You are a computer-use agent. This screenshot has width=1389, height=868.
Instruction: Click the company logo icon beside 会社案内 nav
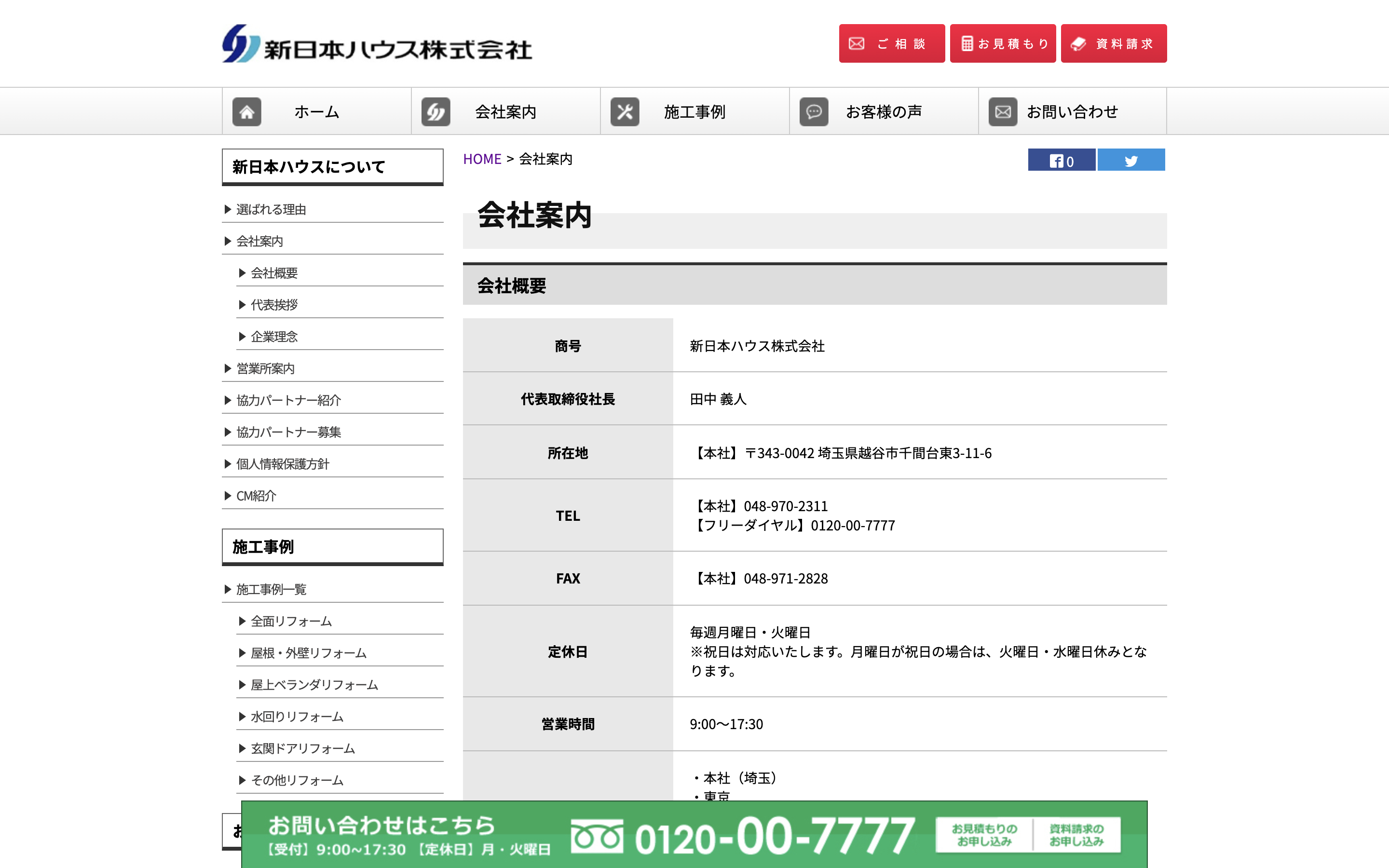pyautogui.click(x=436, y=111)
